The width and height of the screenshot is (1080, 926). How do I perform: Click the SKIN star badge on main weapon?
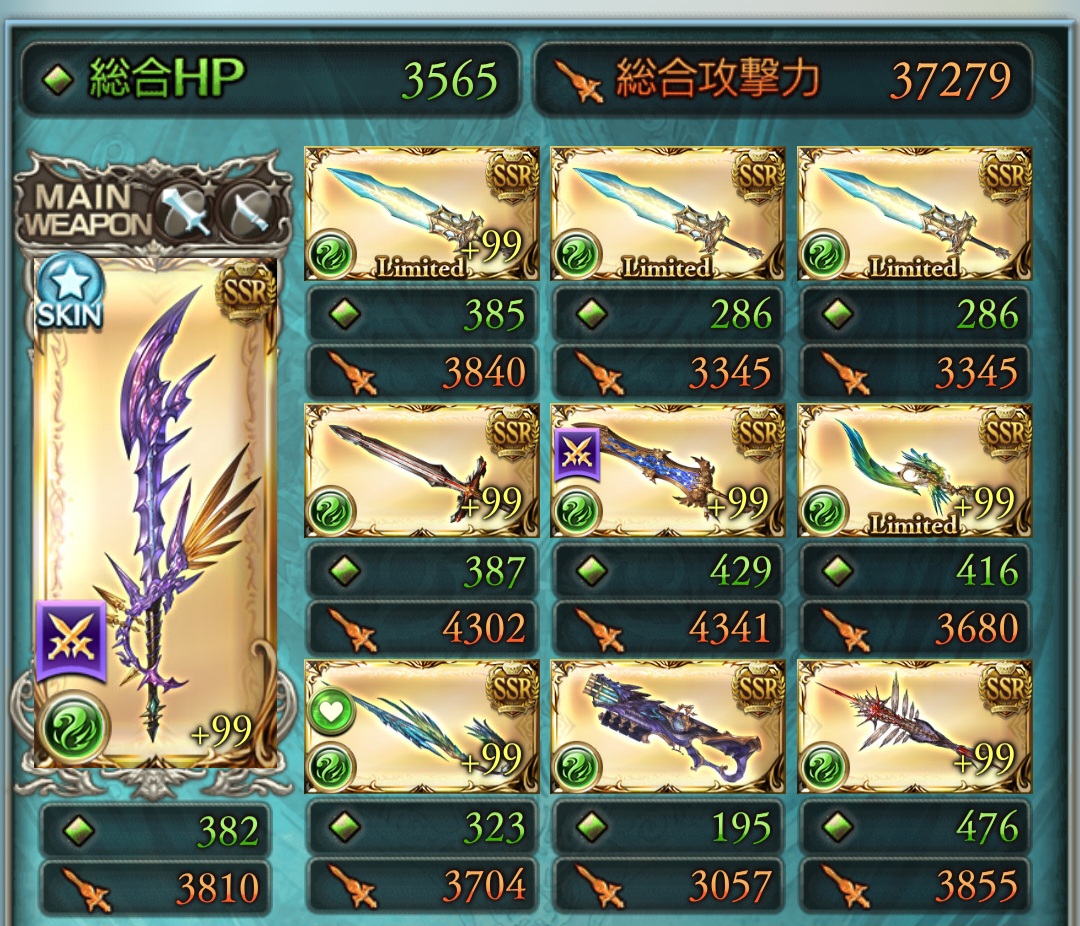pos(70,291)
